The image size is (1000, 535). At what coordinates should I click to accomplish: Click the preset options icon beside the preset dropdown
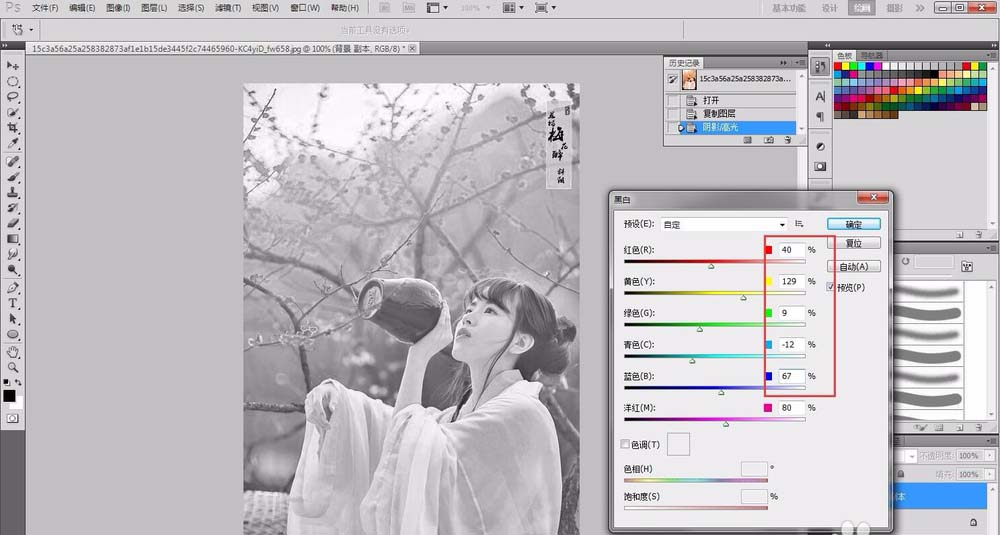click(799, 224)
